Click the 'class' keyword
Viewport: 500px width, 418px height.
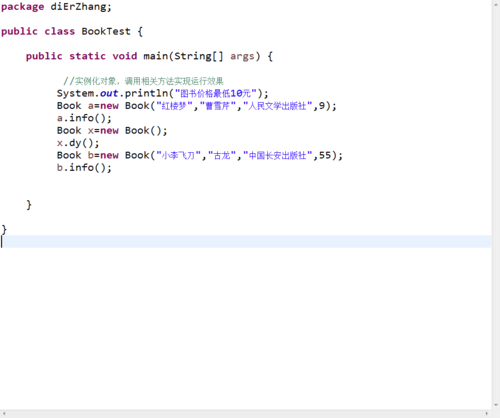60,31
